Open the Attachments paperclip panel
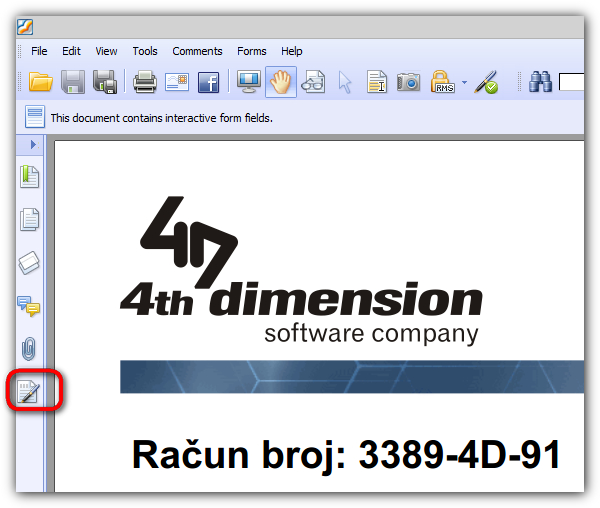This screenshot has width=600, height=508. pos(29,349)
